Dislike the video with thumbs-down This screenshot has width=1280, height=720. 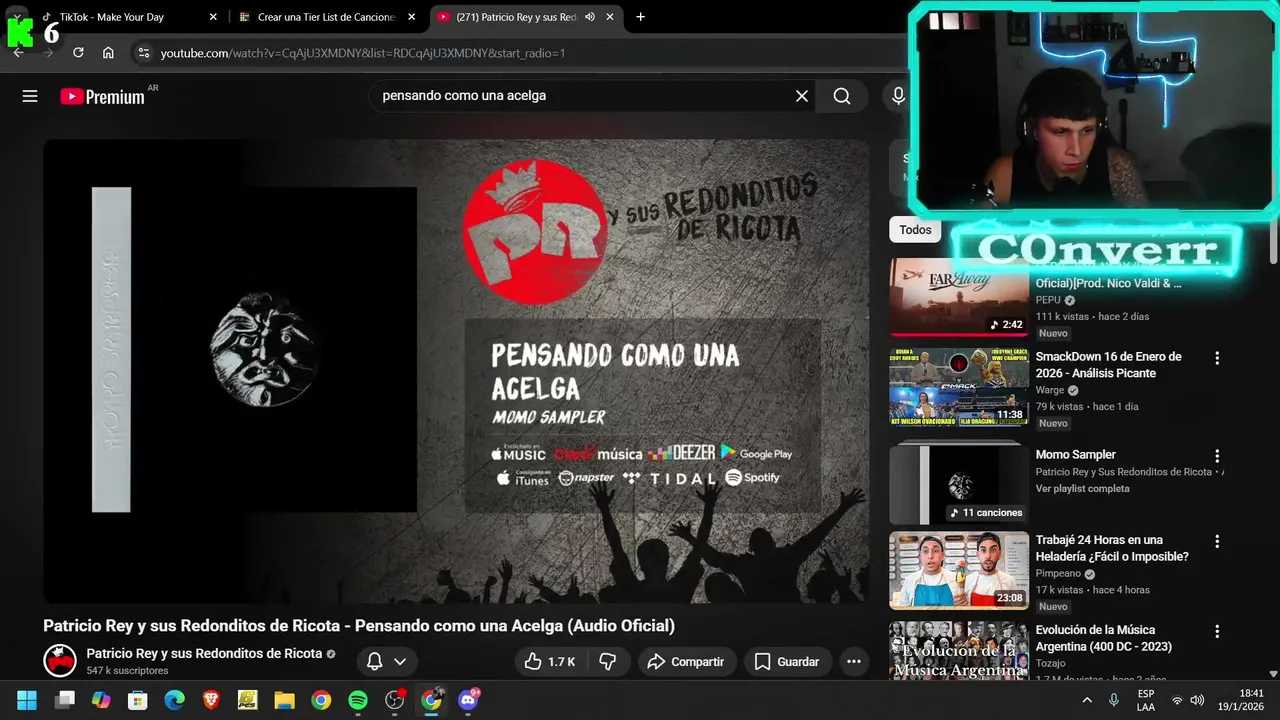(607, 661)
